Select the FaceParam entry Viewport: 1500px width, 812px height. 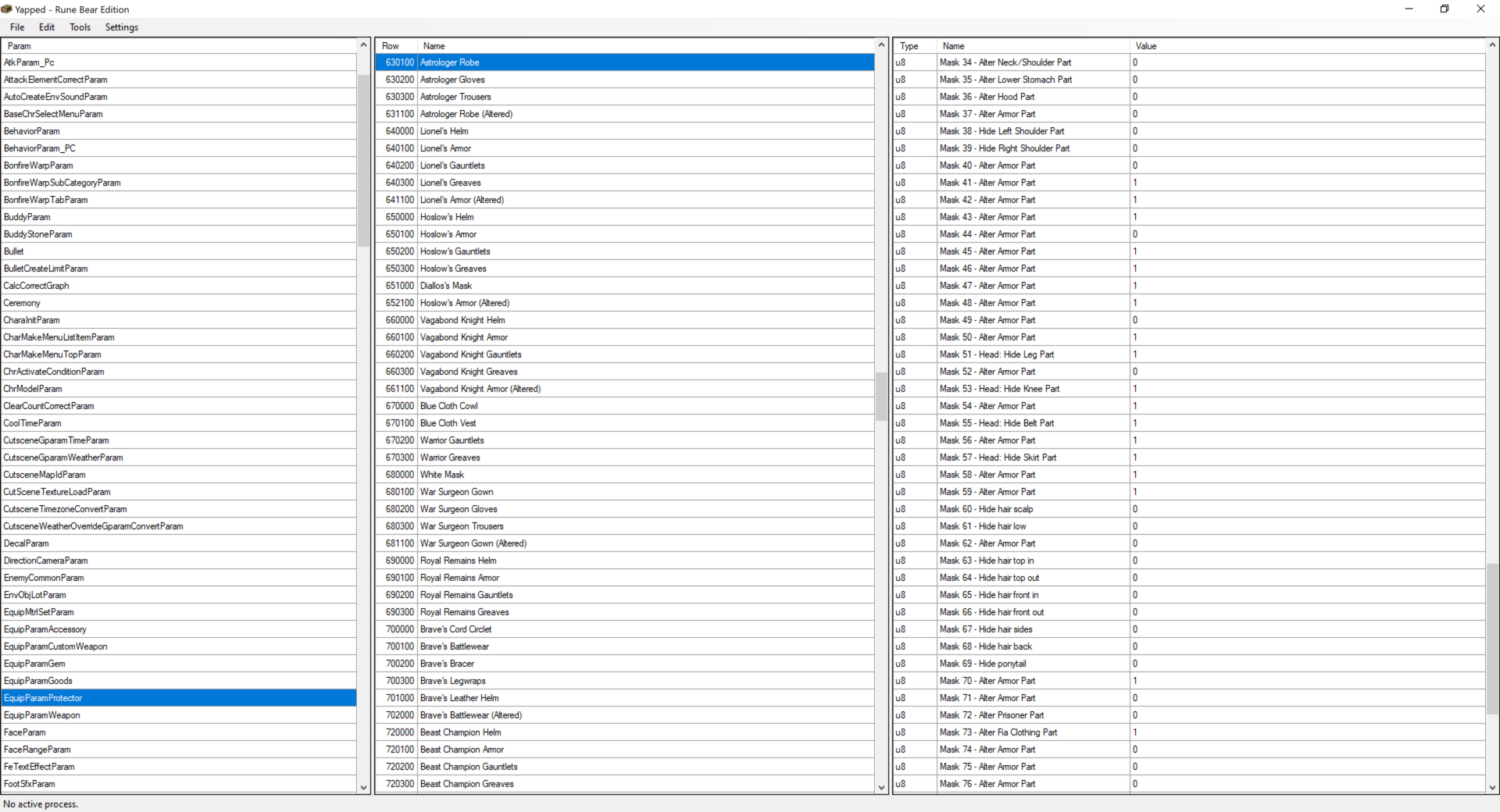(x=180, y=732)
